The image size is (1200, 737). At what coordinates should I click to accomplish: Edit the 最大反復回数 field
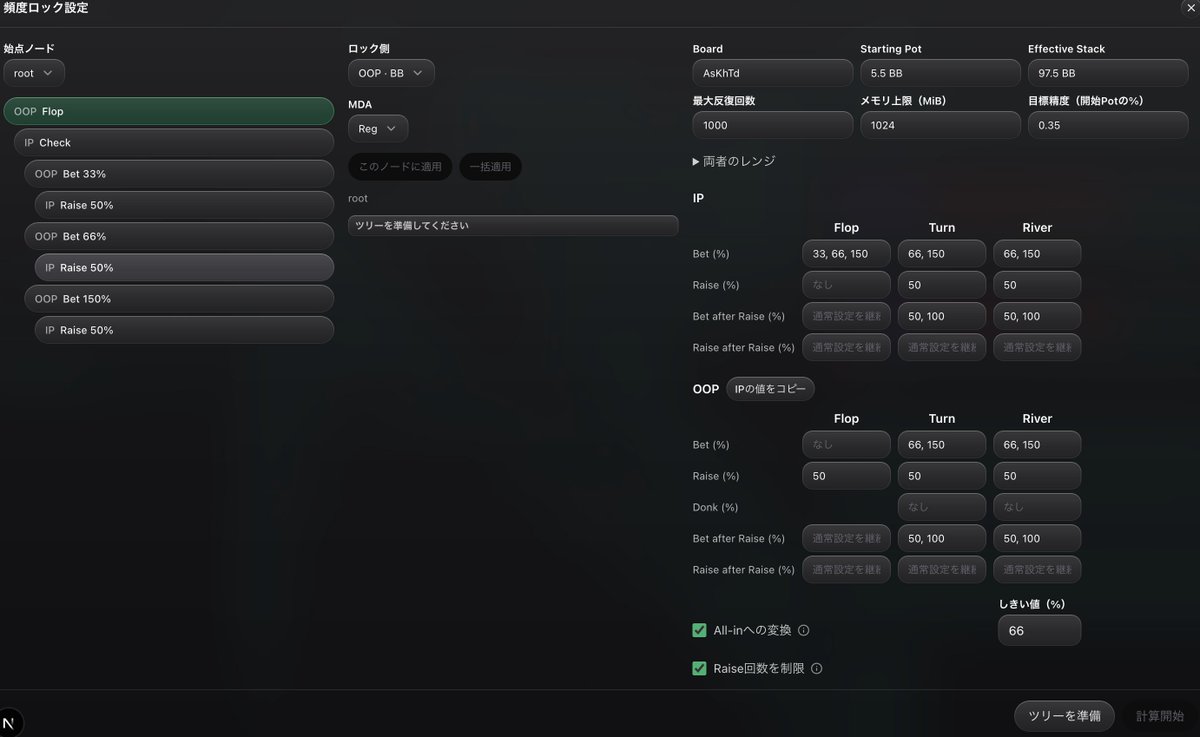(773, 125)
